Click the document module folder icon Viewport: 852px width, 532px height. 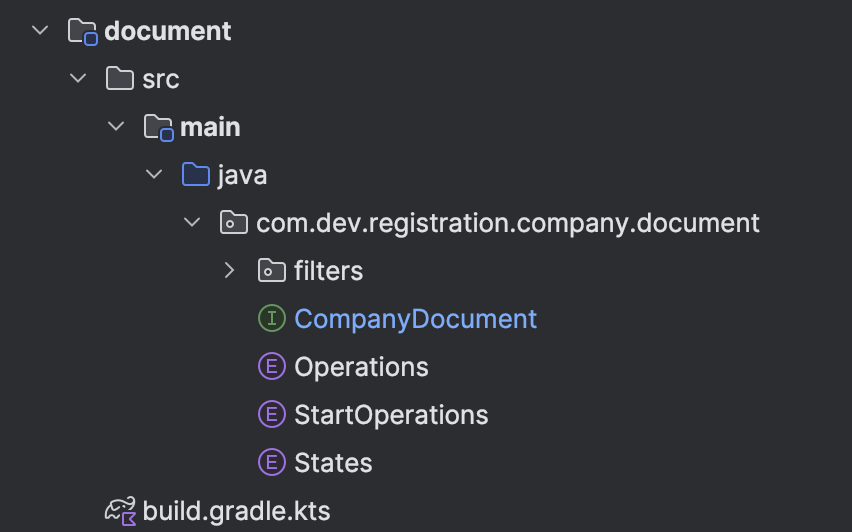[82, 31]
